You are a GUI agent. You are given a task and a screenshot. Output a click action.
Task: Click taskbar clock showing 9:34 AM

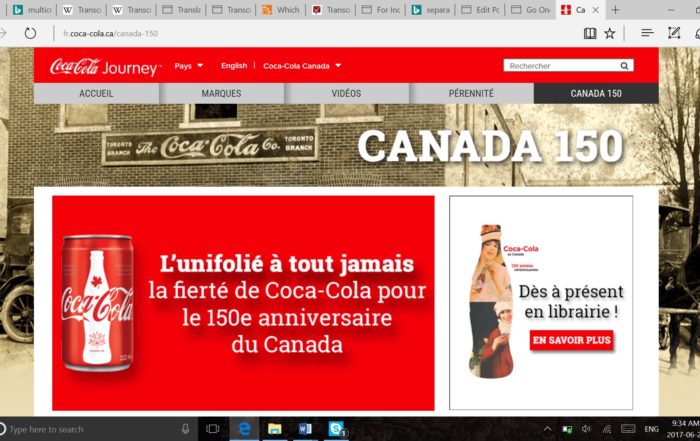coord(683,429)
